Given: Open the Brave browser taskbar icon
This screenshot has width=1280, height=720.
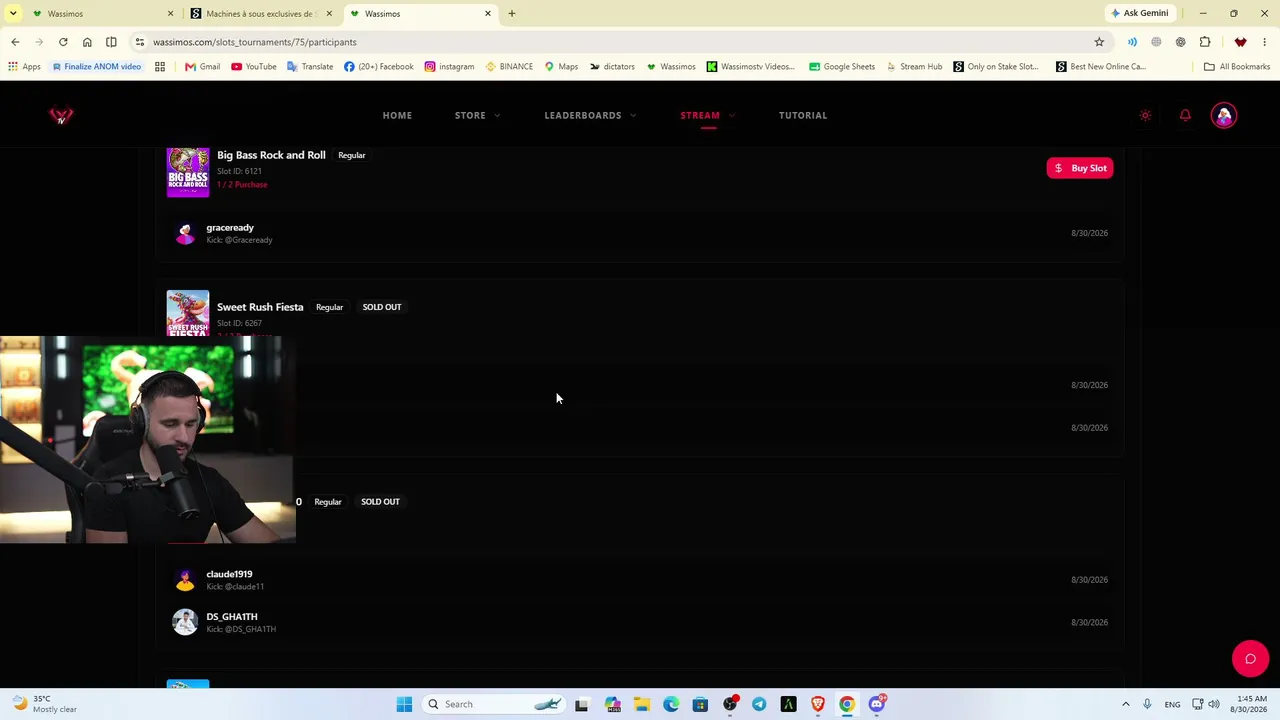Looking at the screenshot, I should 818,704.
